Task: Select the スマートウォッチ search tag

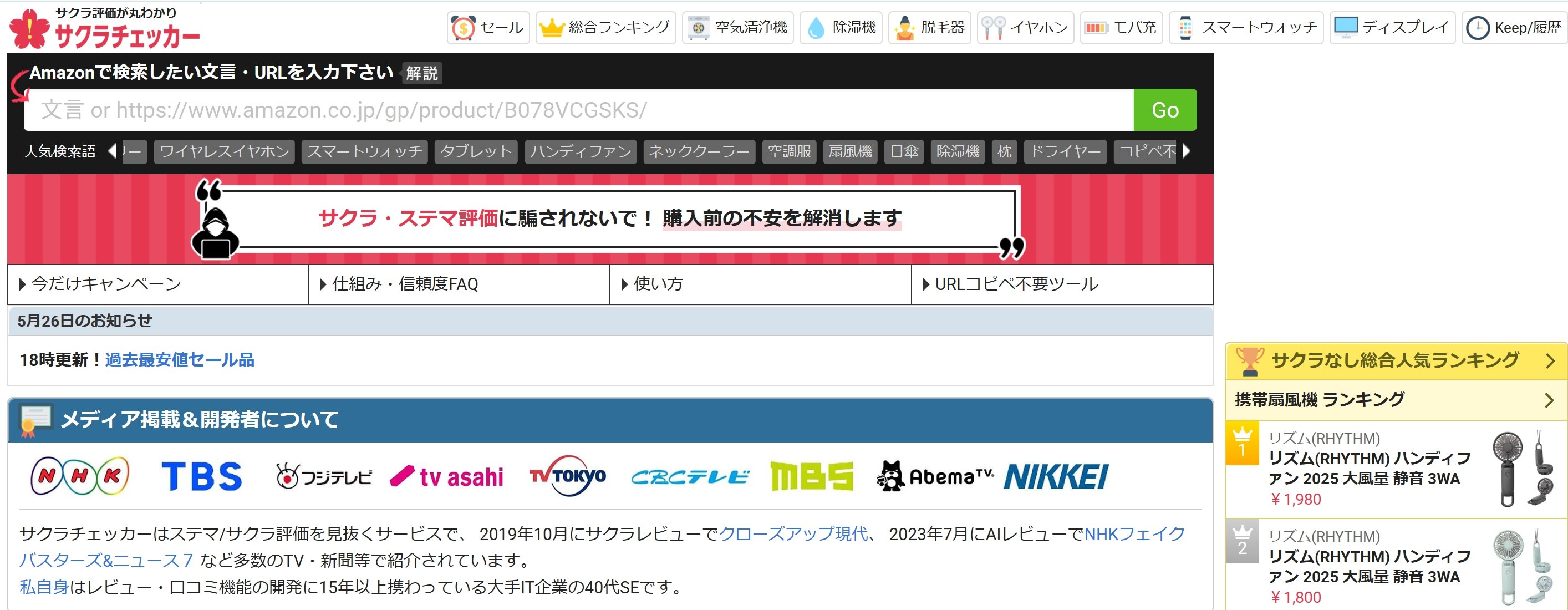Action: point(364,151)
